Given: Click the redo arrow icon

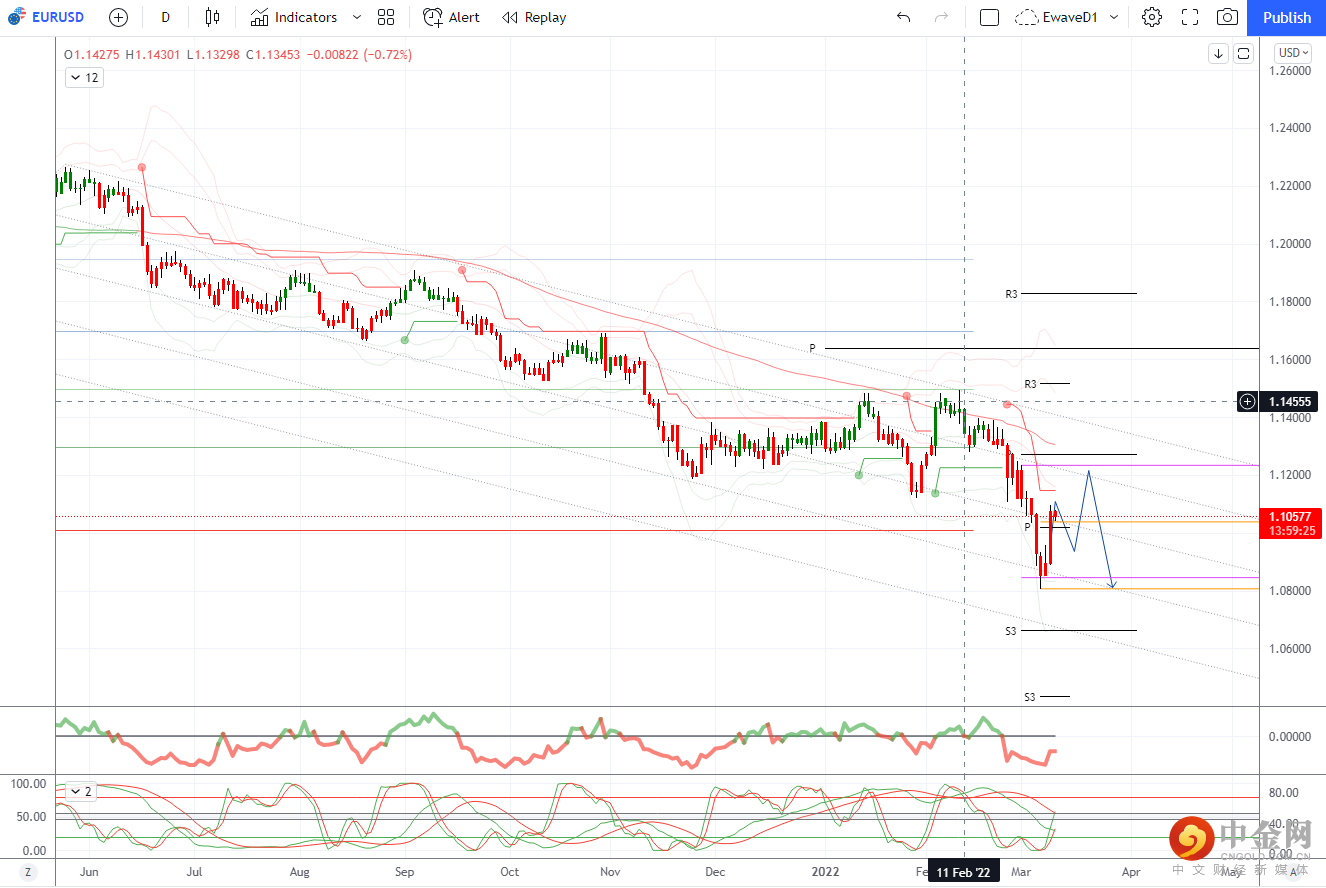Looking at the screenshot, I should click(940, 17).
